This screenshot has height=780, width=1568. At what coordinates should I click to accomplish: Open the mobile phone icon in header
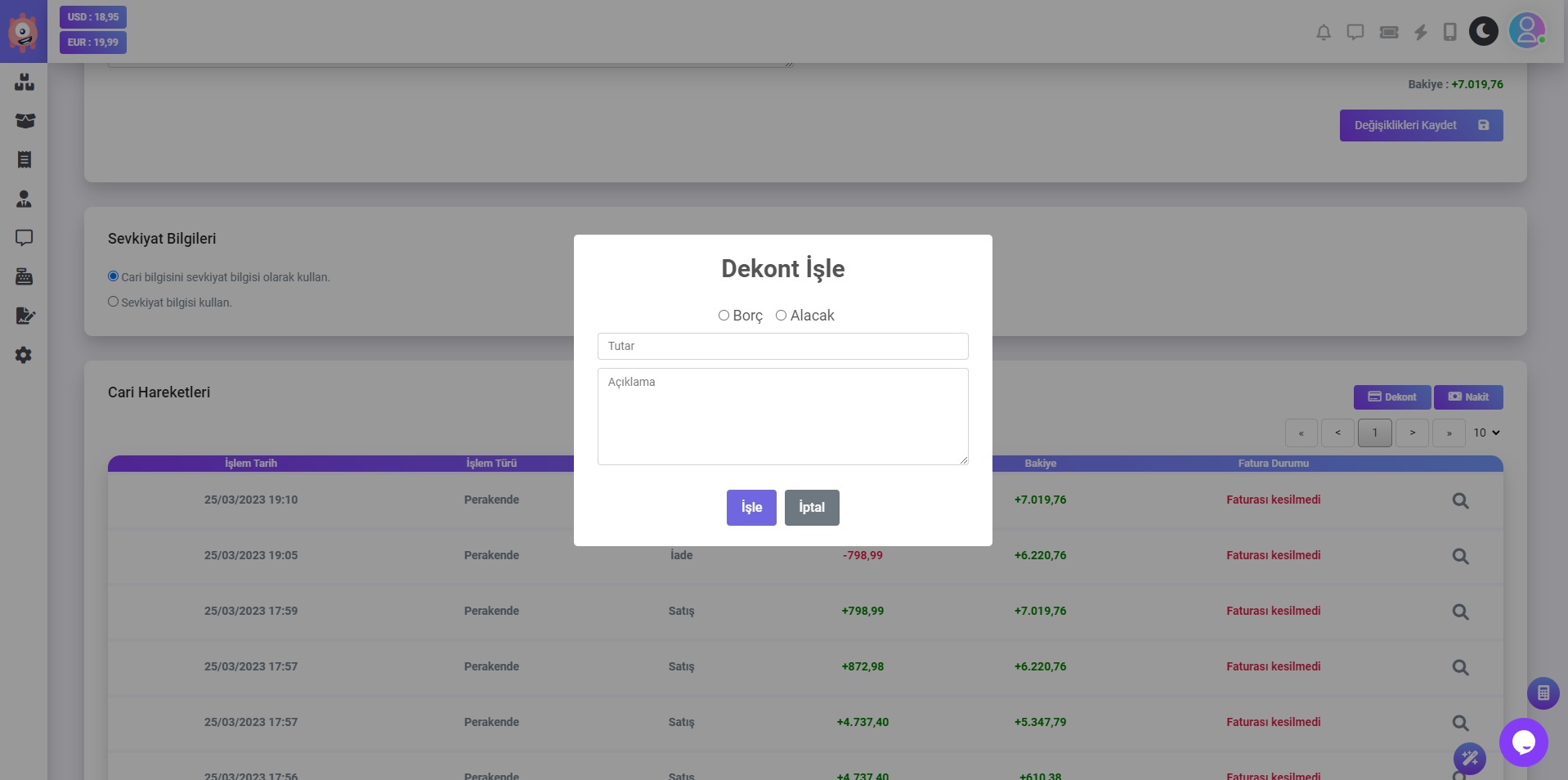click(x=1449, y=33)
